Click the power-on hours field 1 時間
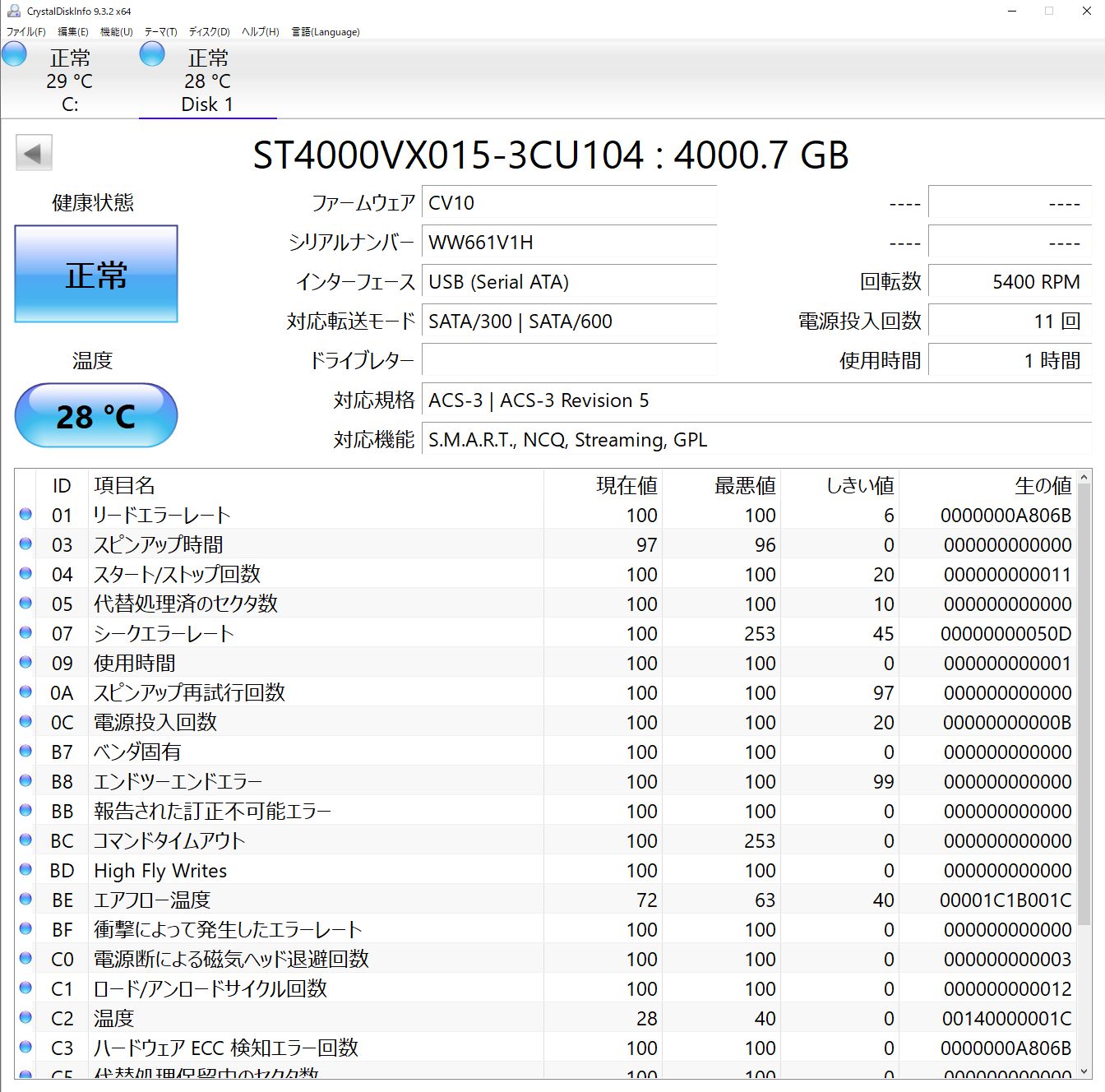1105x1092 pixels. [x=1010, y=360]
